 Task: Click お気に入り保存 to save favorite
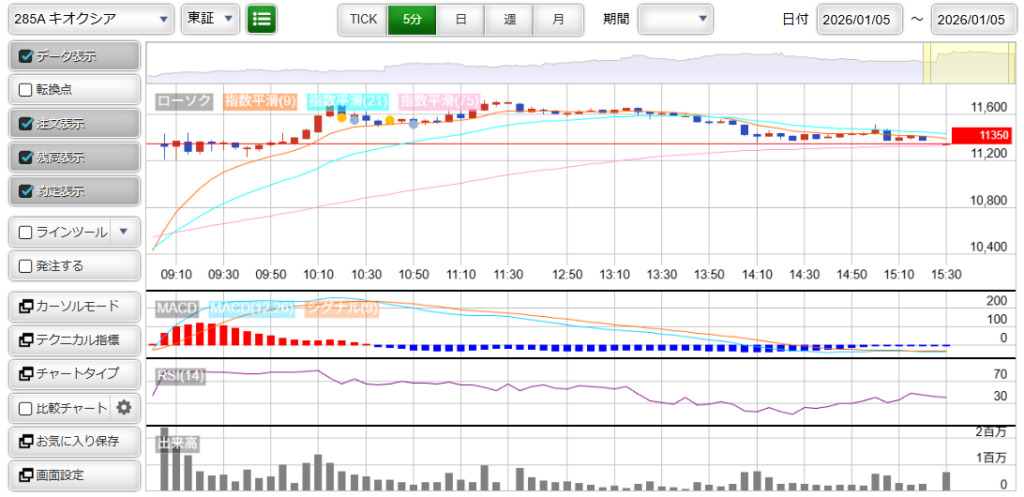72,441
